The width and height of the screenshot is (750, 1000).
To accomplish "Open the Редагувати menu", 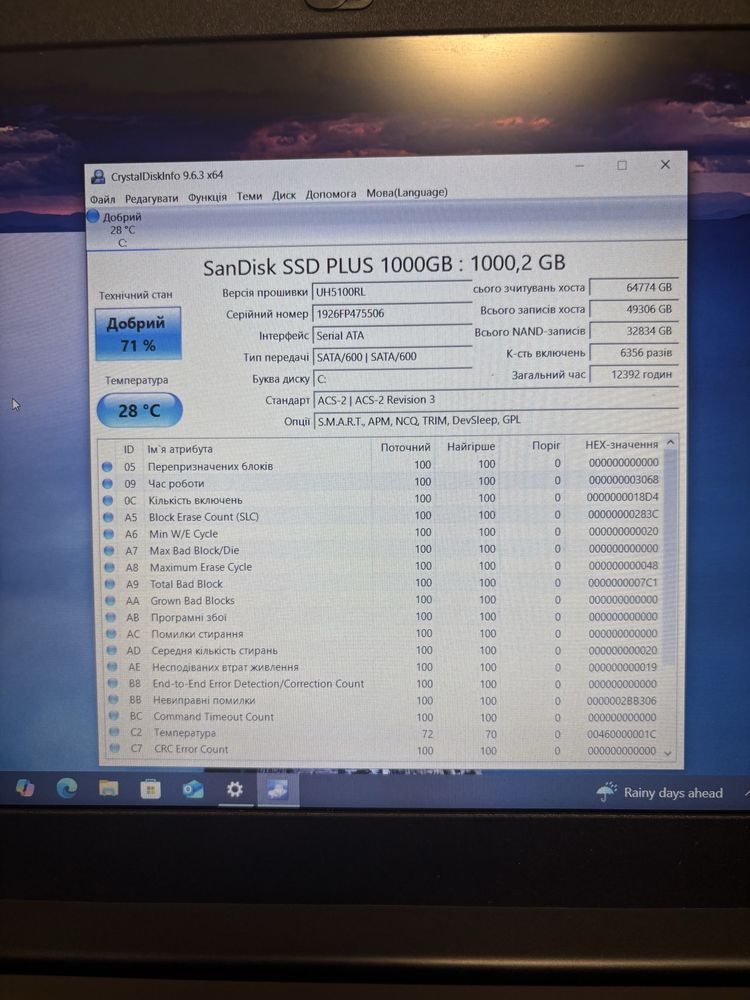I will 151,198.
